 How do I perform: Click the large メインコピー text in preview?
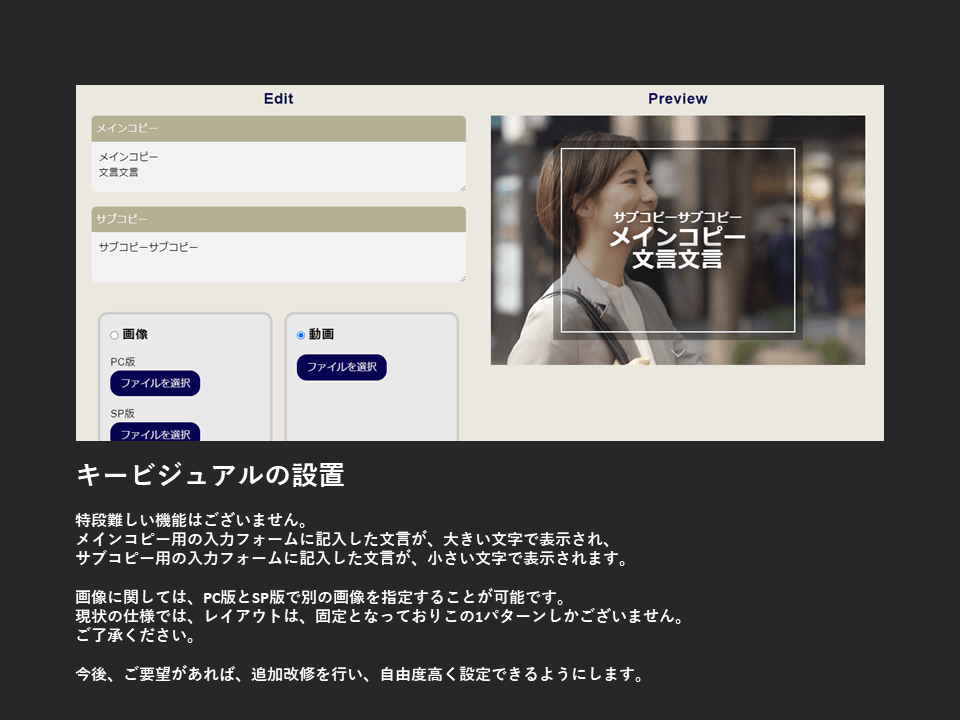coord(677,237)
